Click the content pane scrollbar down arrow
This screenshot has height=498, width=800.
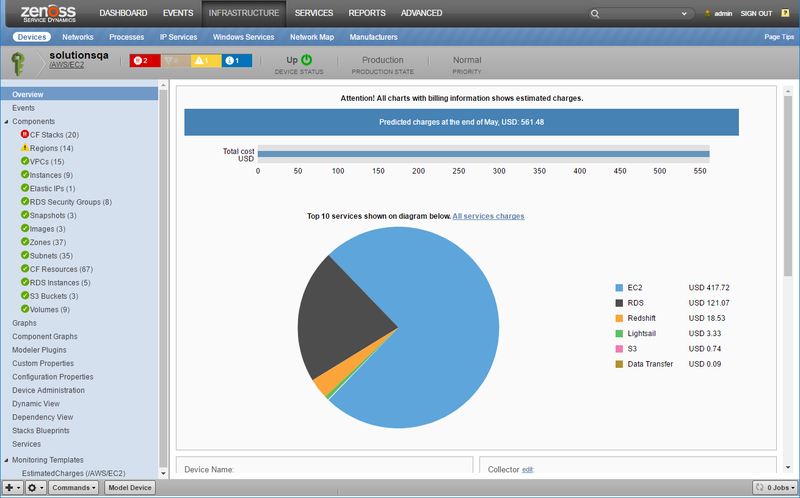pyautogui.click(x=788, y=467)
